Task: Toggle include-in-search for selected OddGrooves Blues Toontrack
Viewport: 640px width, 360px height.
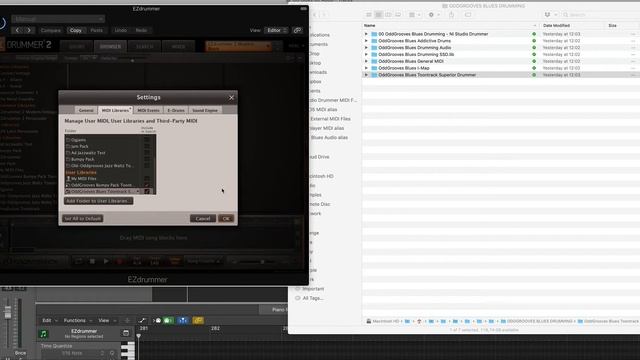Action: click(147, 191)
